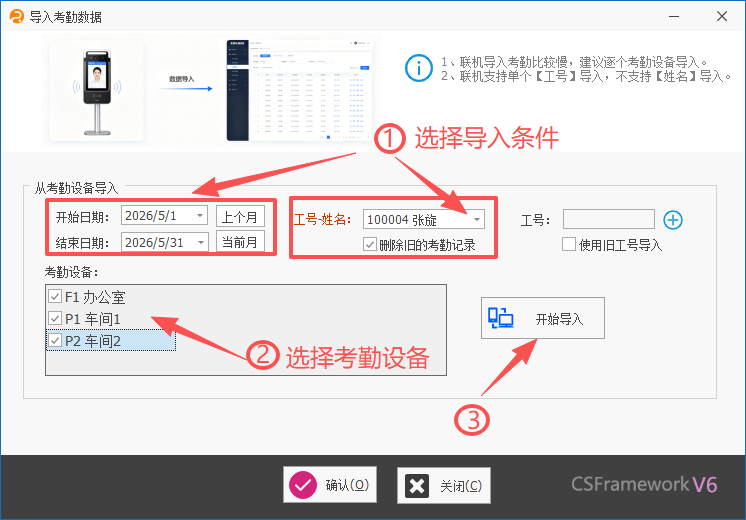Enable the 使用旧工号导入 checkbox
The width and height of the screenshot is (746, 520).
point(569,245)
